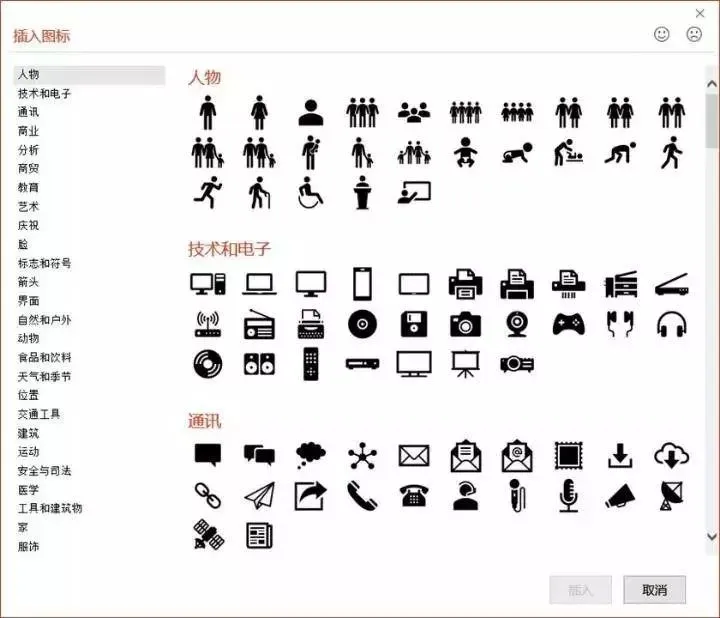Select the studio microphone icon
The image size is (720, 618).
pyautogui.click(x=568, y=496)
